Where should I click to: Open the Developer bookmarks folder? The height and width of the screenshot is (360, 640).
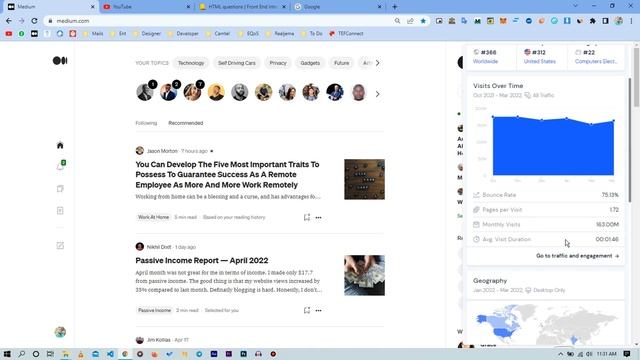pyautogui.click(x=183, y=33)
